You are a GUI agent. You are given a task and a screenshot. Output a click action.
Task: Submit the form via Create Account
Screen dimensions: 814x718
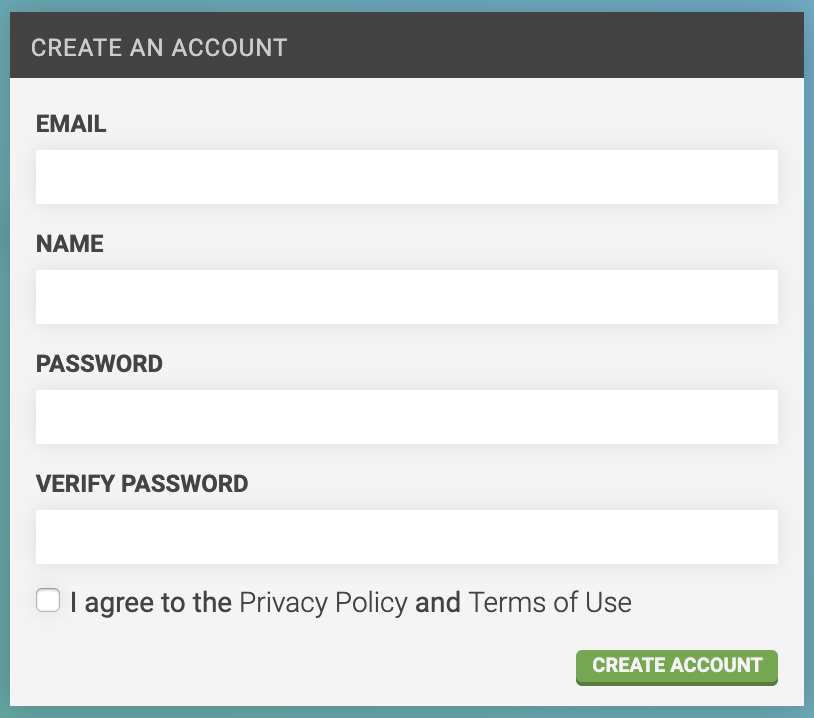tap(676, 665)
